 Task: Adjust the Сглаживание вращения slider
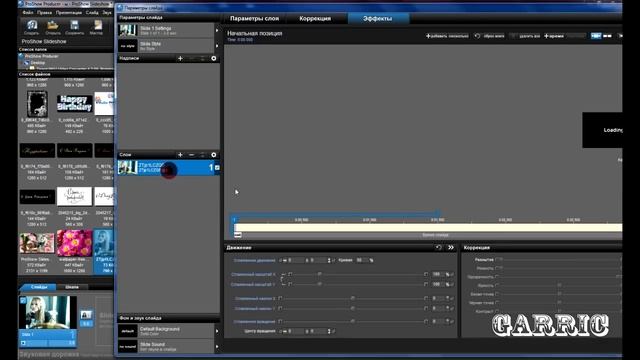click(354, 321)
